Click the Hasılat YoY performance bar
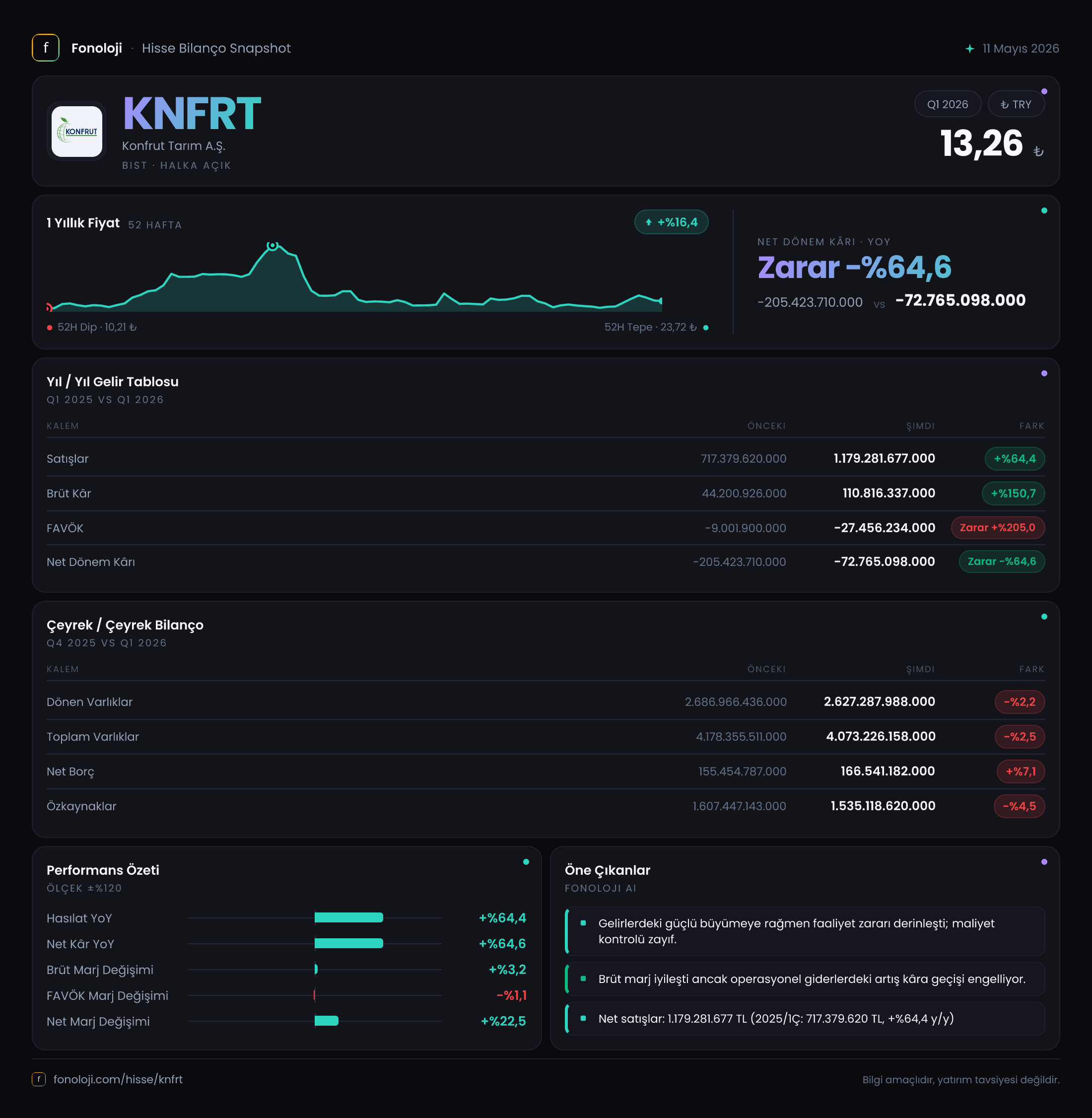Screen dimensions: 1092x1118 click(x=349, y=918)
